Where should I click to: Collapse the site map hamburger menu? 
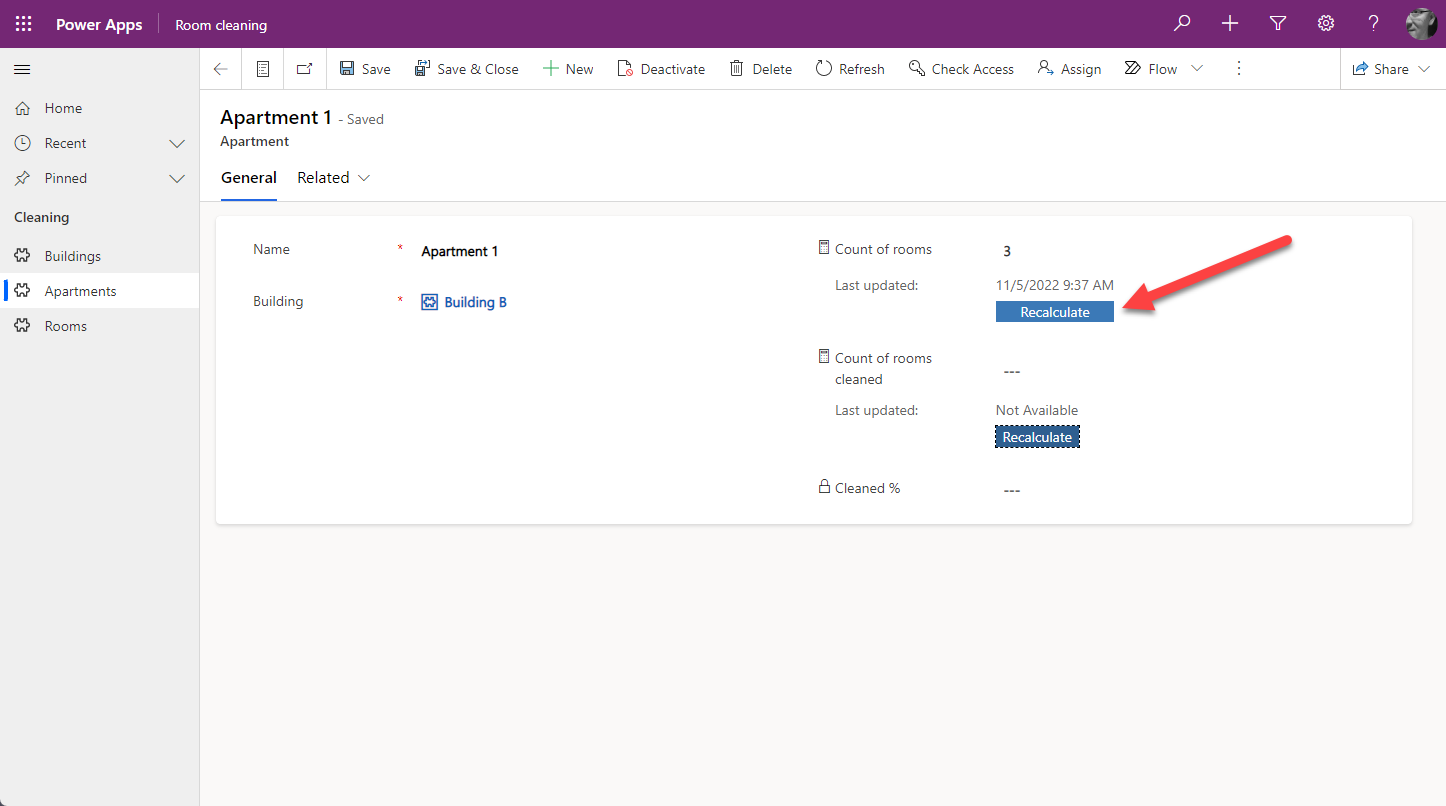pos(22,69)
